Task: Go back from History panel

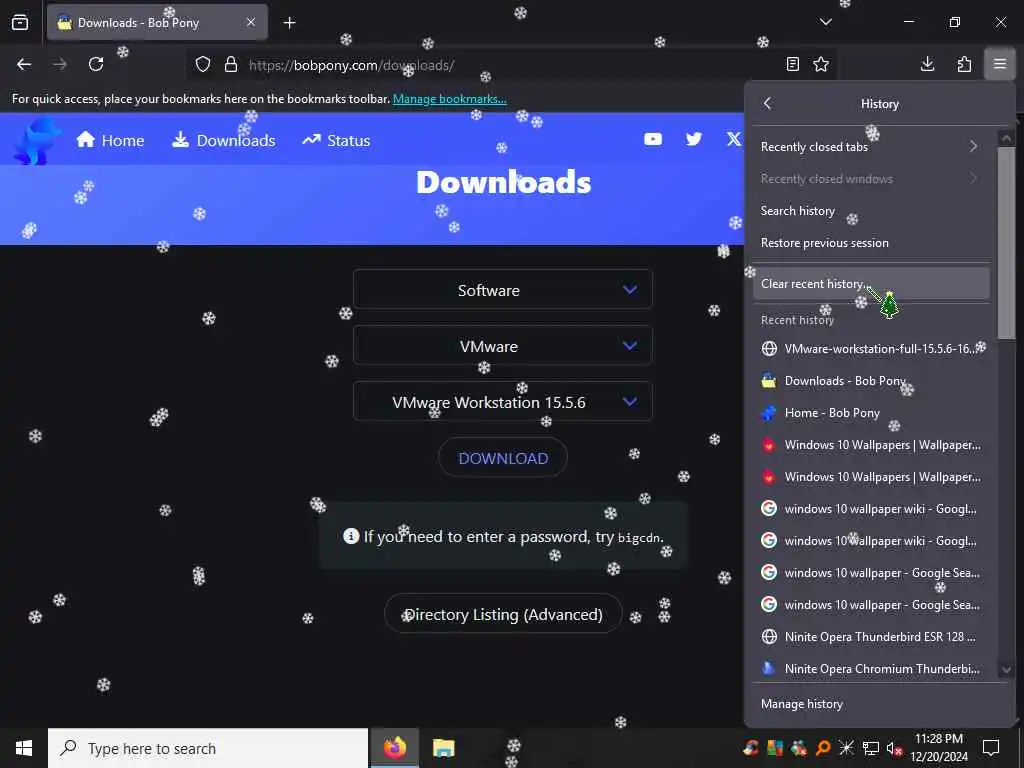Action: click(x=767, y=103)
